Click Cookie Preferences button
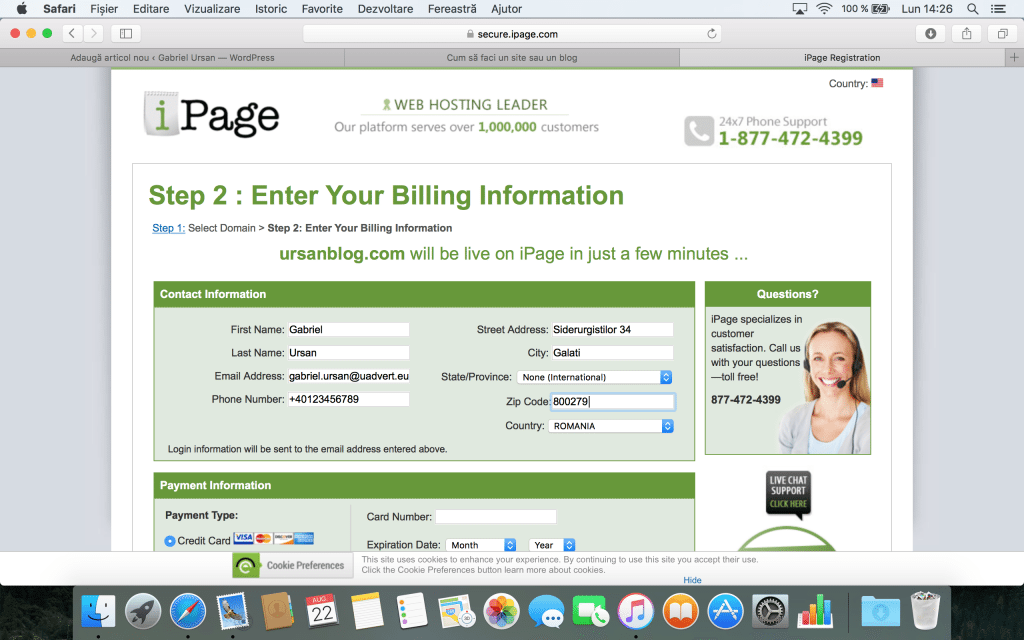Screen dimensions: 1024x640 [x=293, y=566]
